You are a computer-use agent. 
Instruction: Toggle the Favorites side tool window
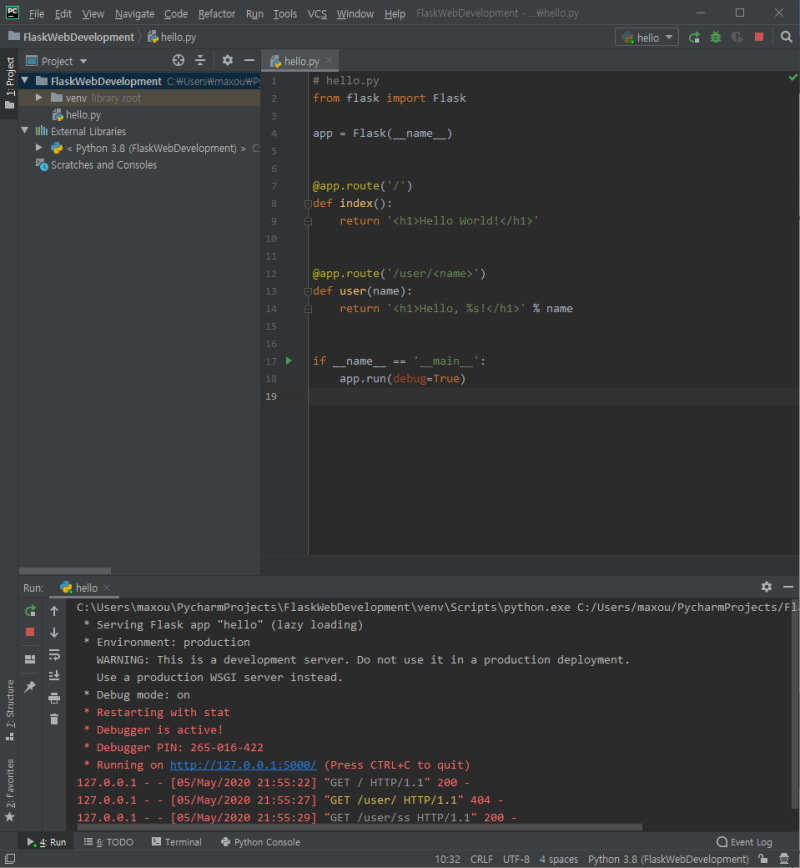(x=9, y=790)
